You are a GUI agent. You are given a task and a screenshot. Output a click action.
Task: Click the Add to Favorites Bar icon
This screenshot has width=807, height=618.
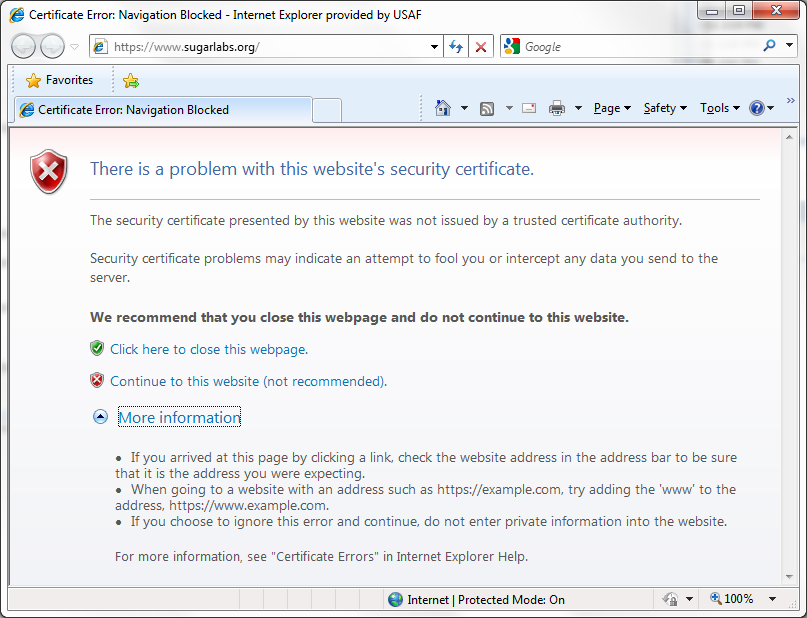131,81
